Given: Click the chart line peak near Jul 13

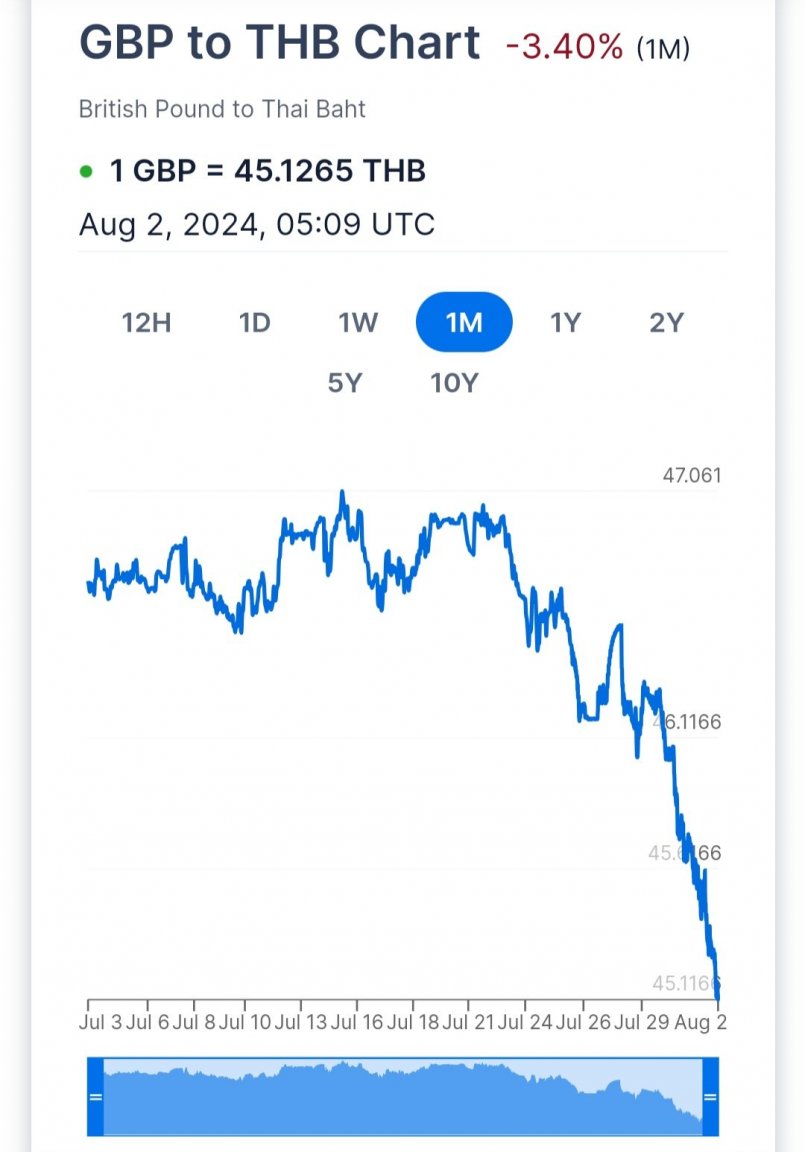Looking at the screenshot, I should 342,494.
